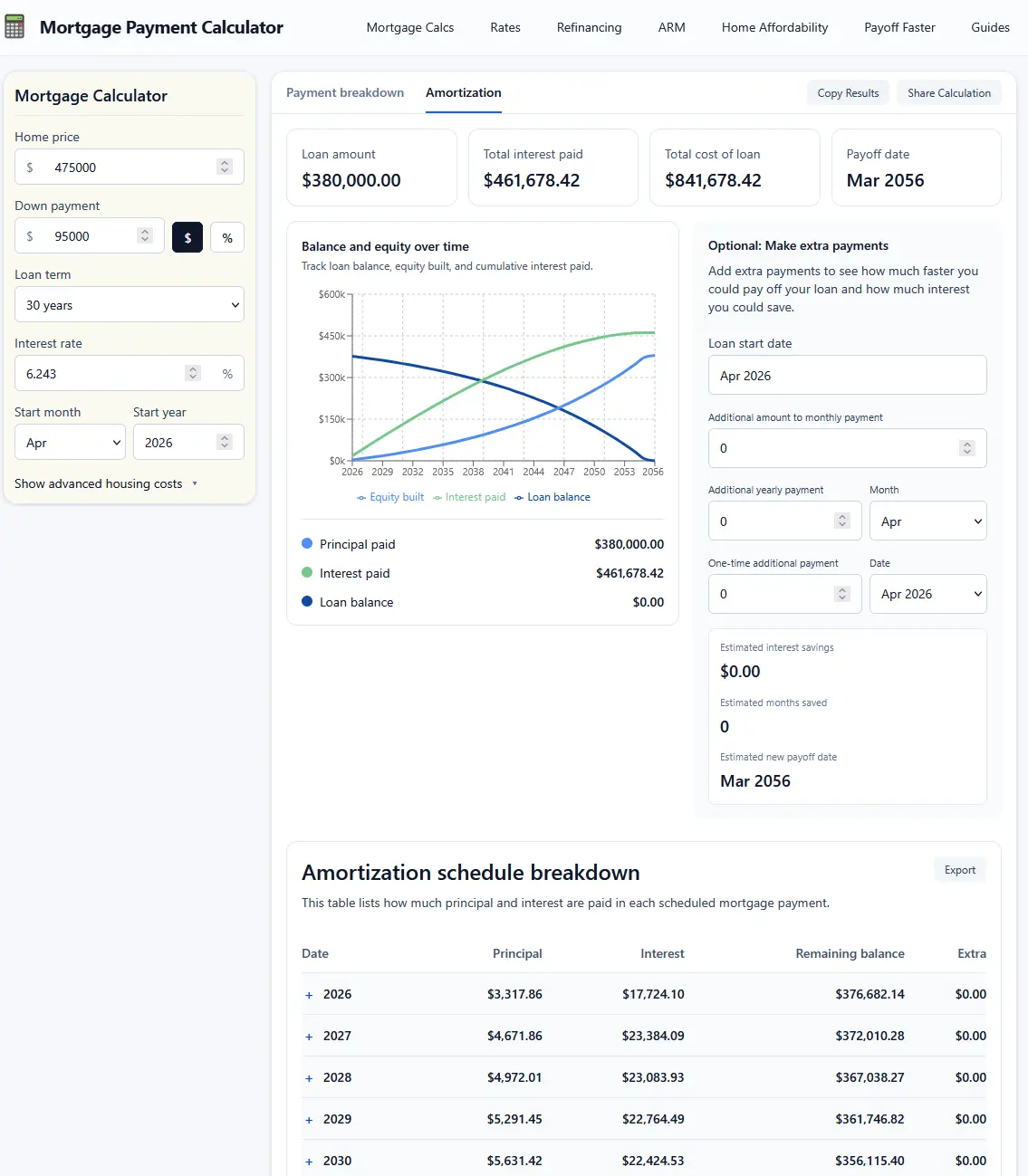The width and height of the screenshot is (1028, 1176).
Task: Click the Share Calculation button
Action: (949, 93)
